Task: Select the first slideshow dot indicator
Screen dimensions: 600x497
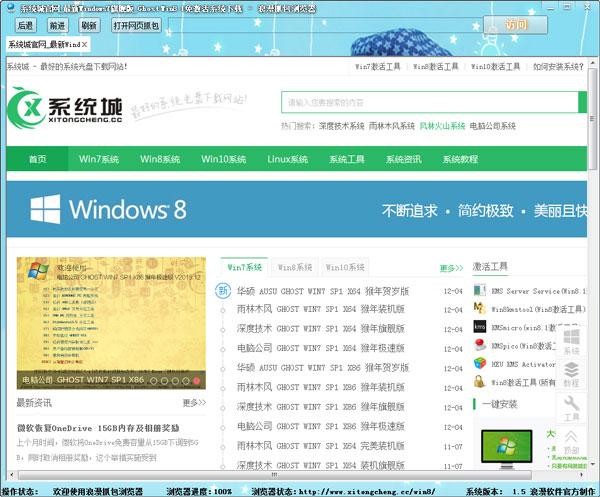Action: point(154,381)
